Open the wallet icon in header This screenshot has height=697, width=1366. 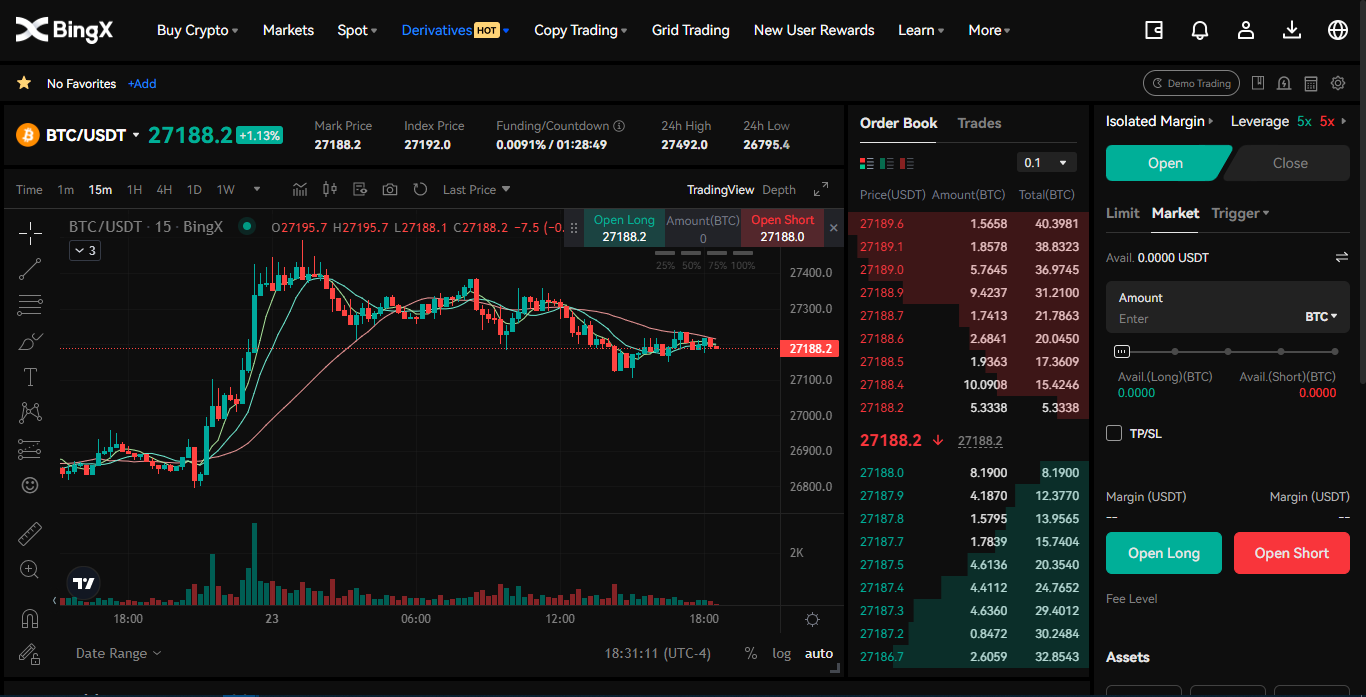pos(1154,30)
